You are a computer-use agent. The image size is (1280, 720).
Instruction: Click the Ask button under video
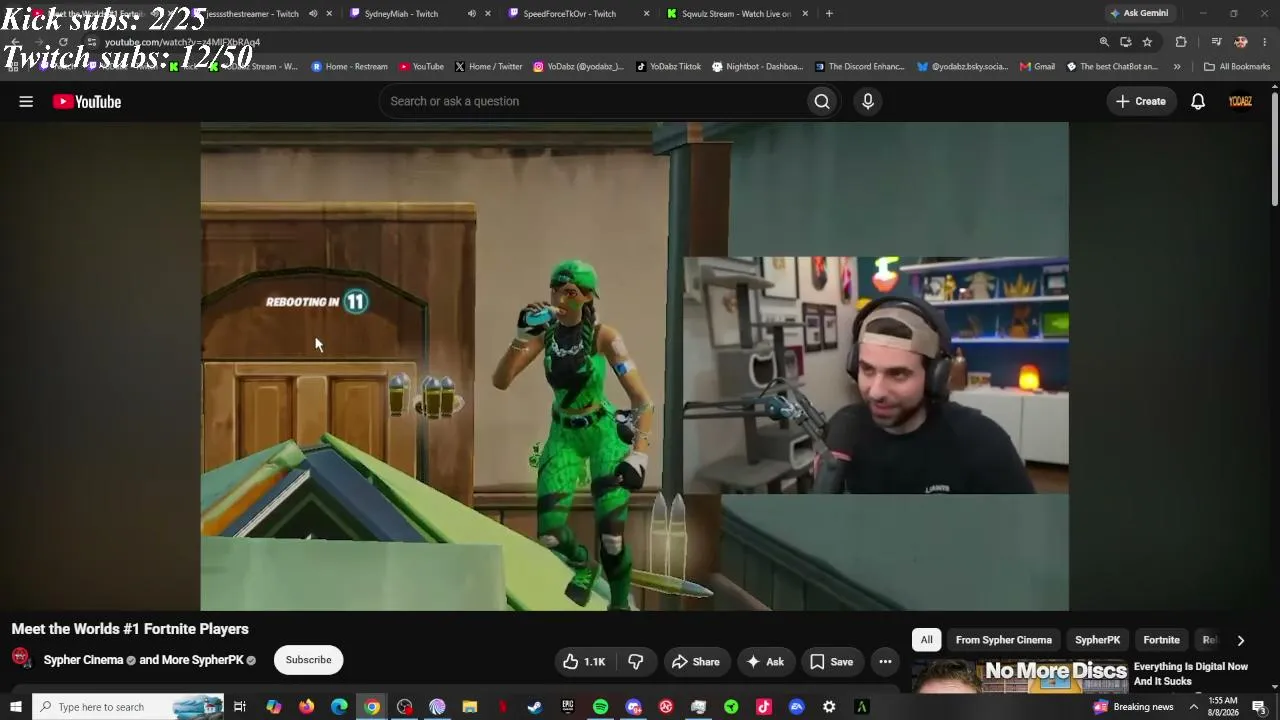click(765, 661)
